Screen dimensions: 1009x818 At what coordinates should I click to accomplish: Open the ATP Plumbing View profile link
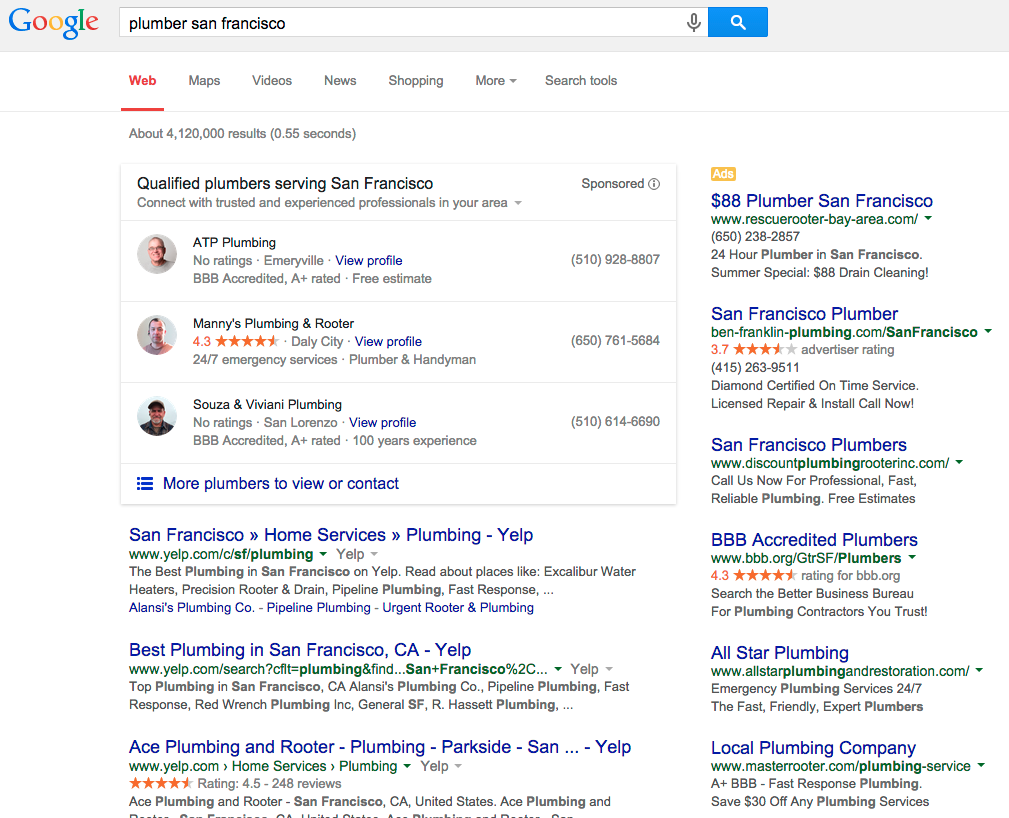[369, 261]
